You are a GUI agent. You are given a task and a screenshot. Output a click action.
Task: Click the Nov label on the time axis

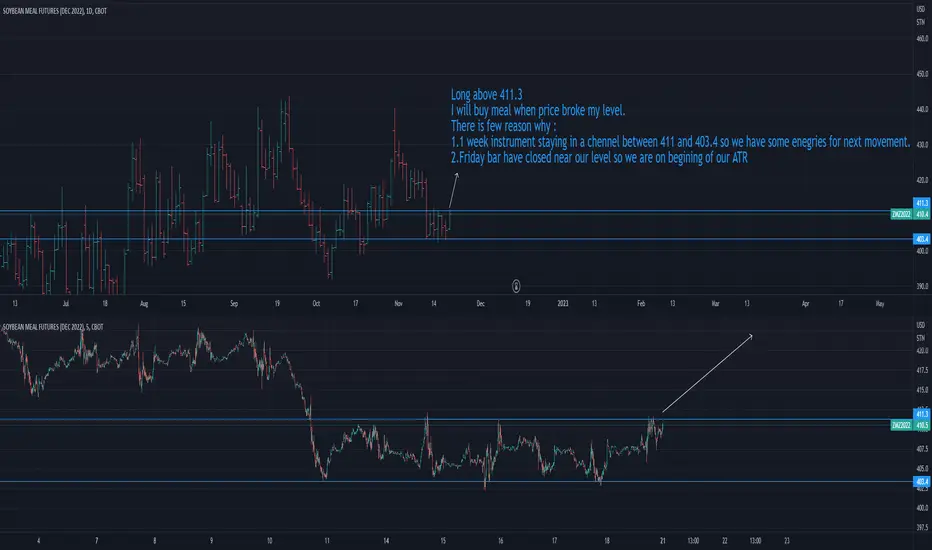point(398,303)
